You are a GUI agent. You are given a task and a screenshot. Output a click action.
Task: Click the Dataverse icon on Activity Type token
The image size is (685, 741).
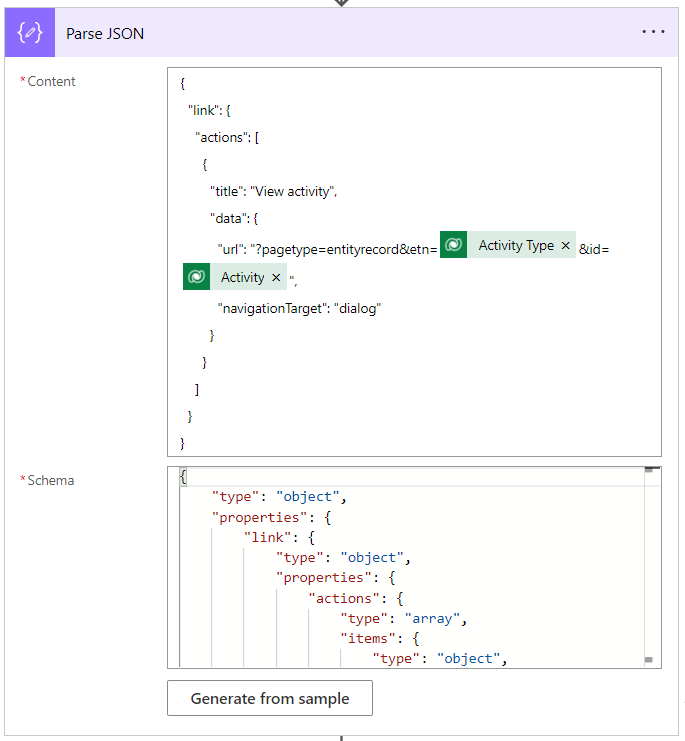pyautogui.click(x=454, y=245)
